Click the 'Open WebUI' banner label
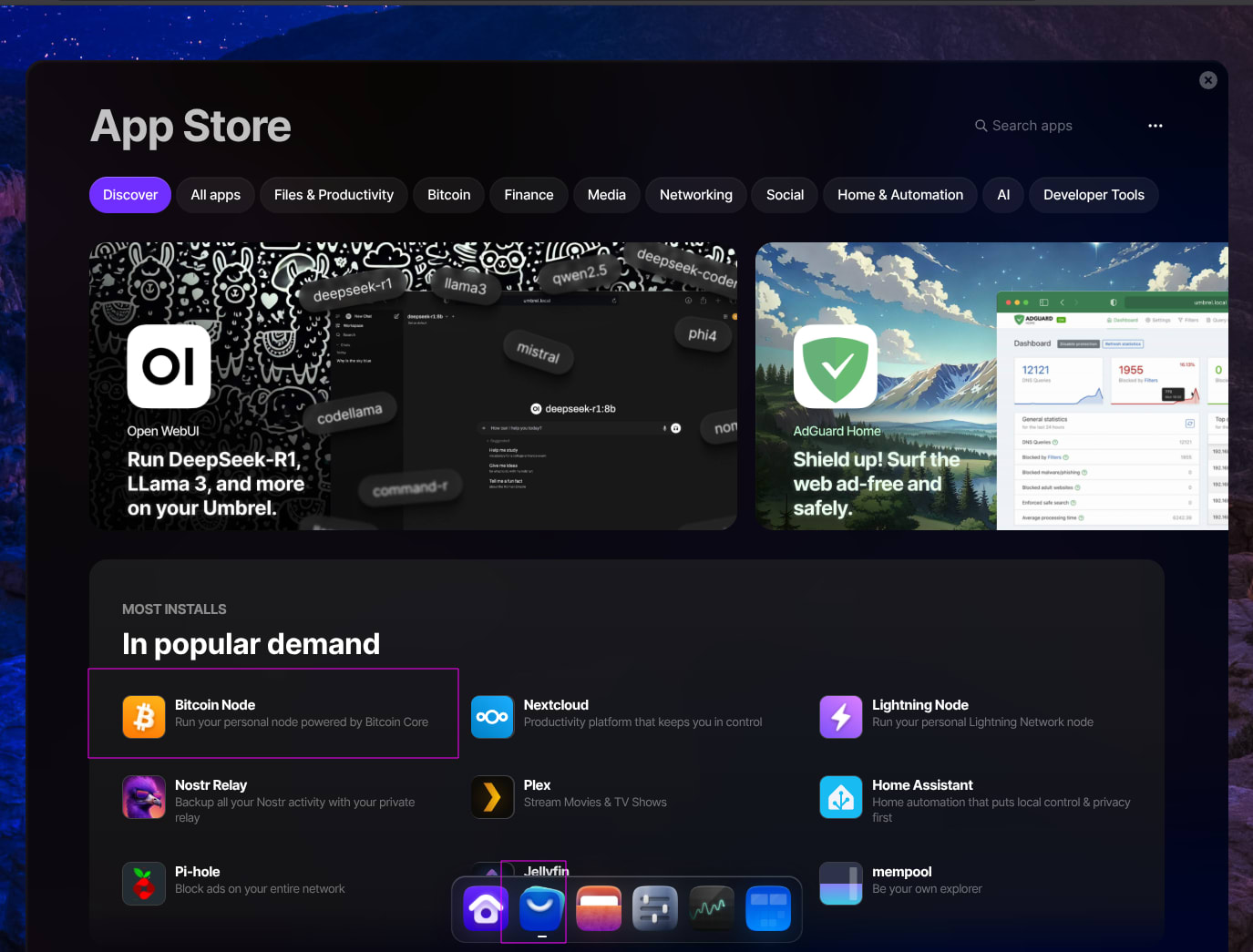 tap(163, 431)
